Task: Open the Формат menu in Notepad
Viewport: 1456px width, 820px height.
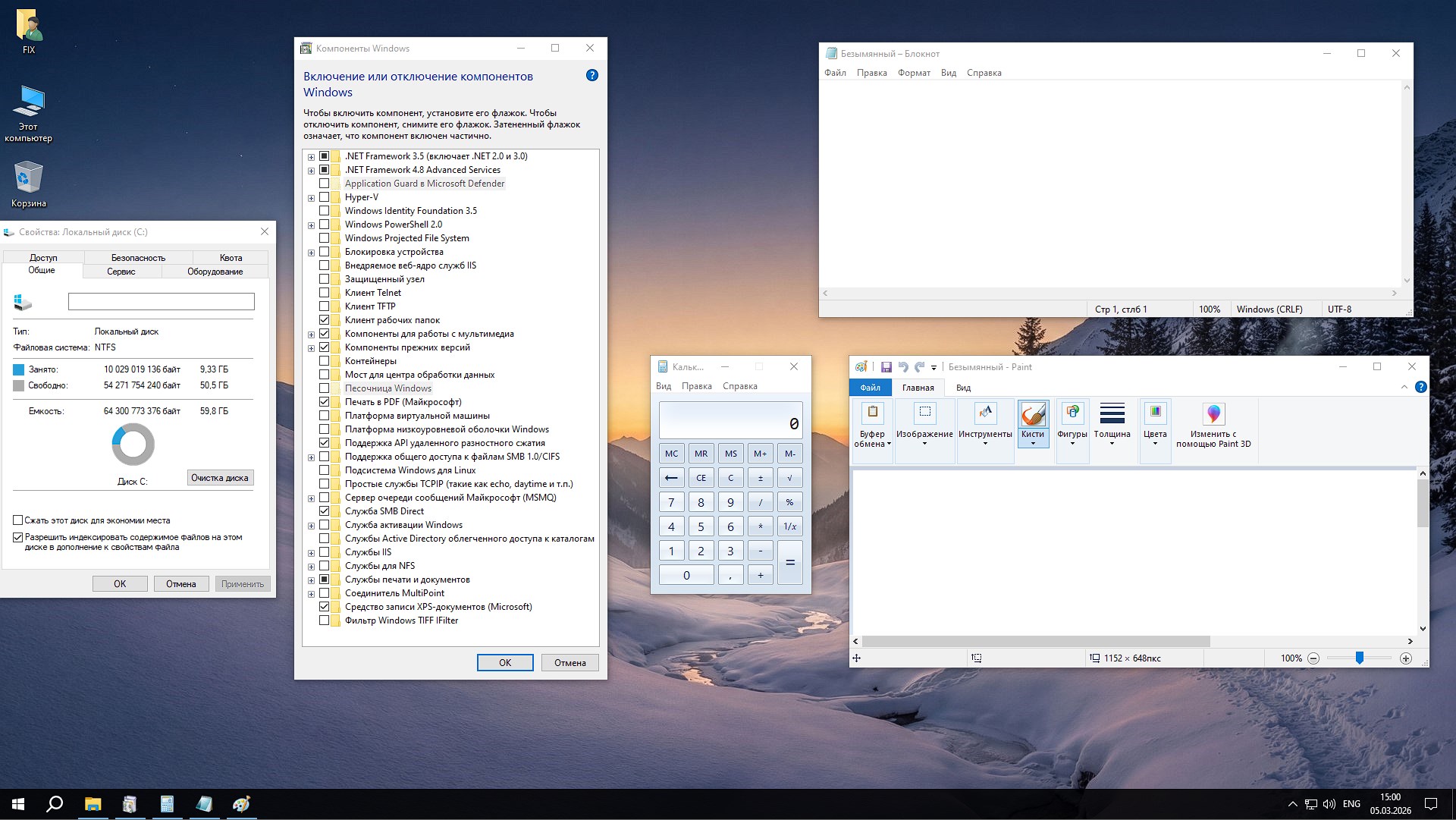Action: pyautogui.click(x=914, y=73)
